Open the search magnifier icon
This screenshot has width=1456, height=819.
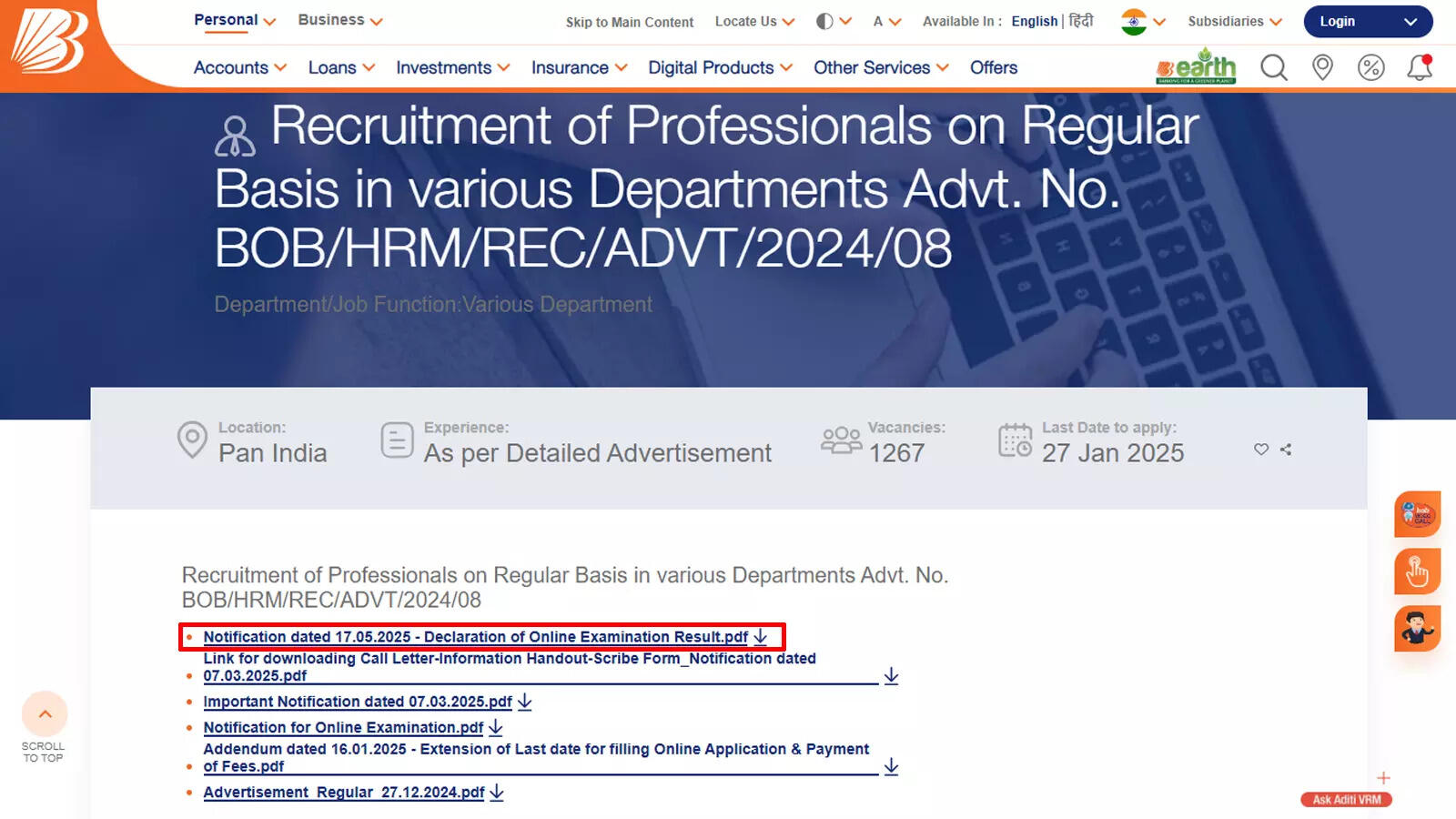point(1273,67)
